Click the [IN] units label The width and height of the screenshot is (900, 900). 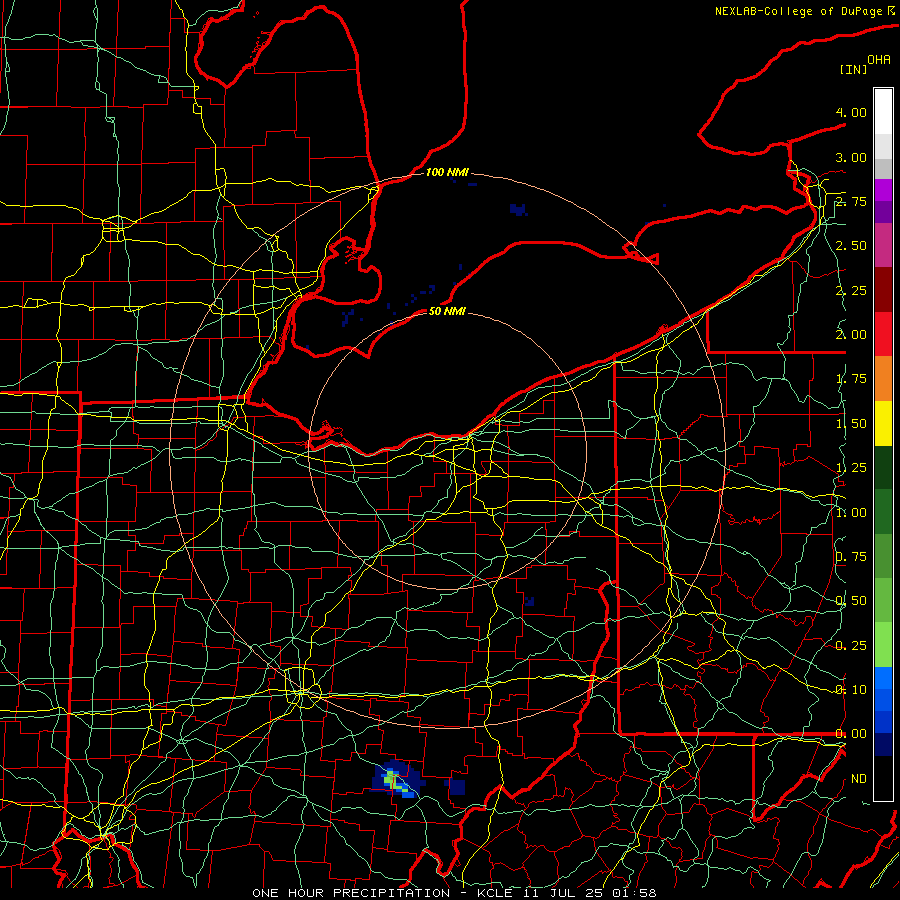coord(853,69)
